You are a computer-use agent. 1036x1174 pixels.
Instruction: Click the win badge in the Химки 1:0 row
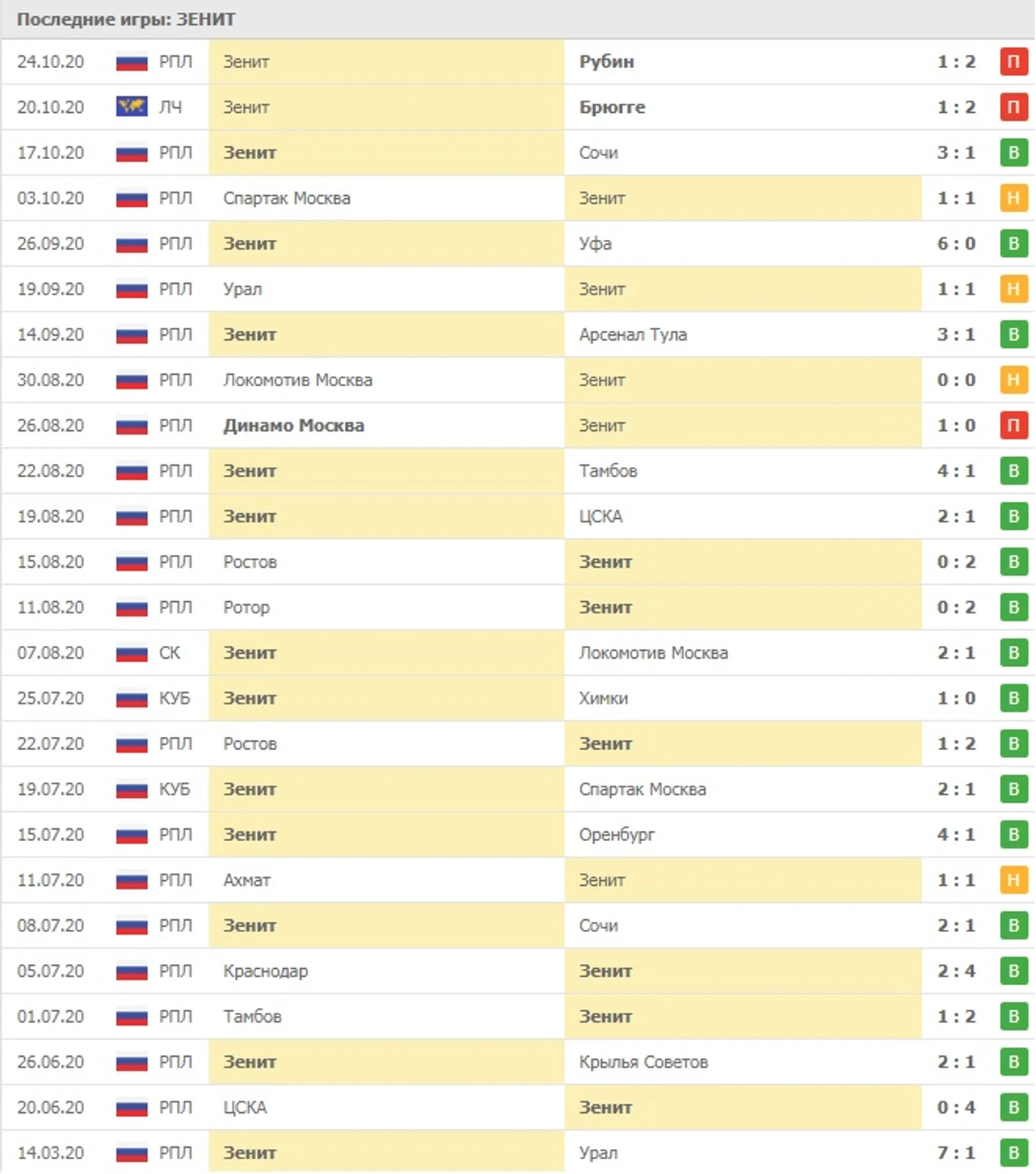(x=1013, y=698)
